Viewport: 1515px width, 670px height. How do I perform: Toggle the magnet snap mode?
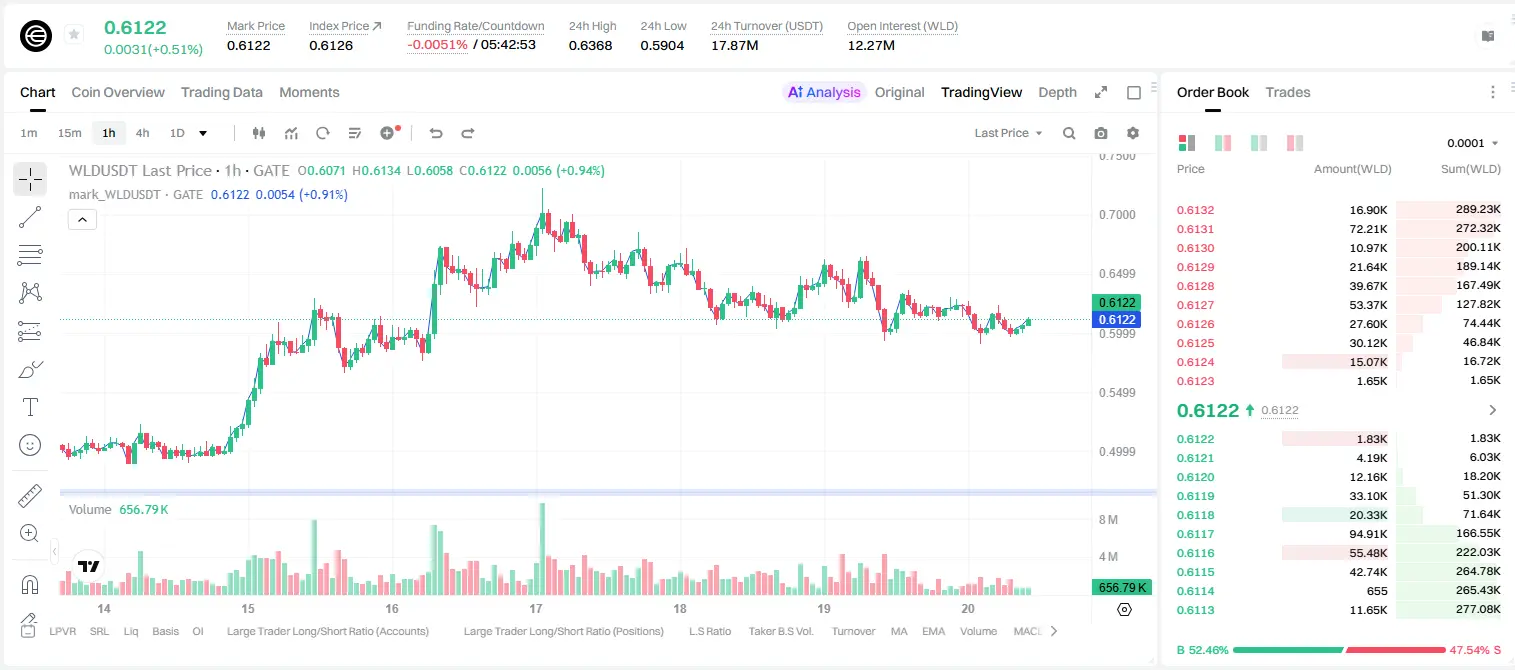tap(30, 584)
